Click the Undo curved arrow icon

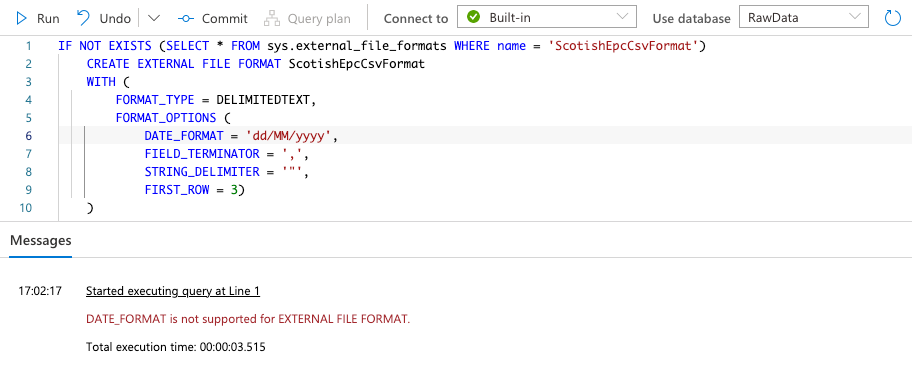click(84, 18)
